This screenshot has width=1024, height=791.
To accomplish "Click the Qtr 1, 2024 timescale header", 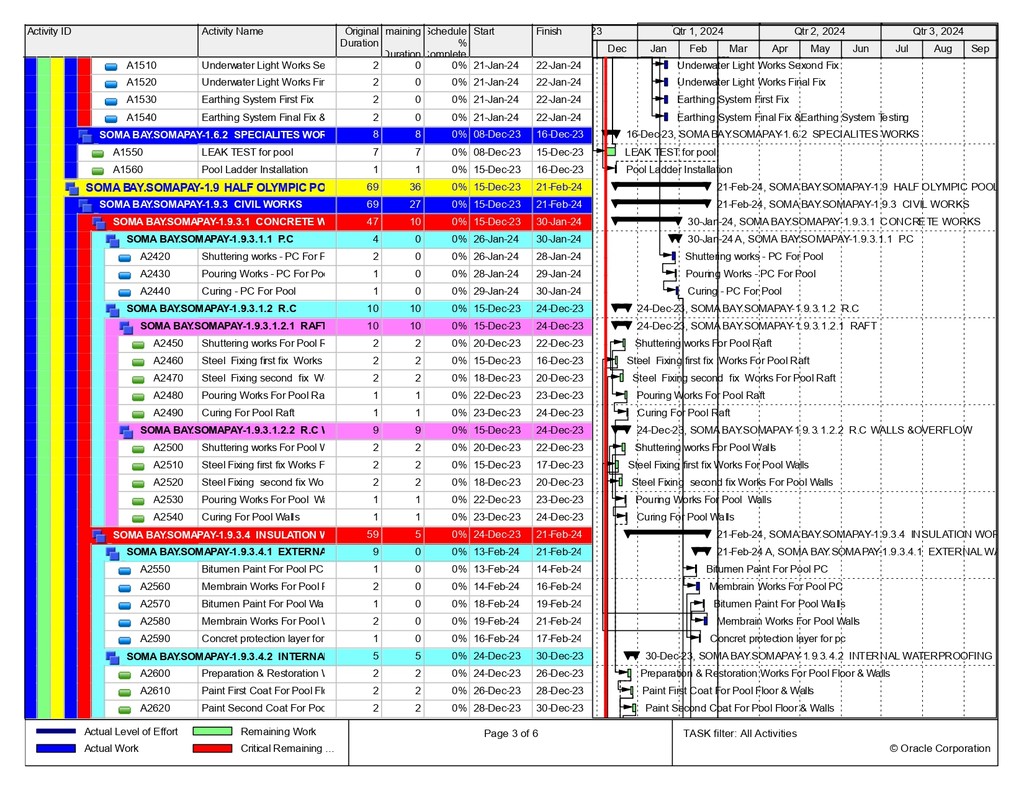I will (698, 31).
